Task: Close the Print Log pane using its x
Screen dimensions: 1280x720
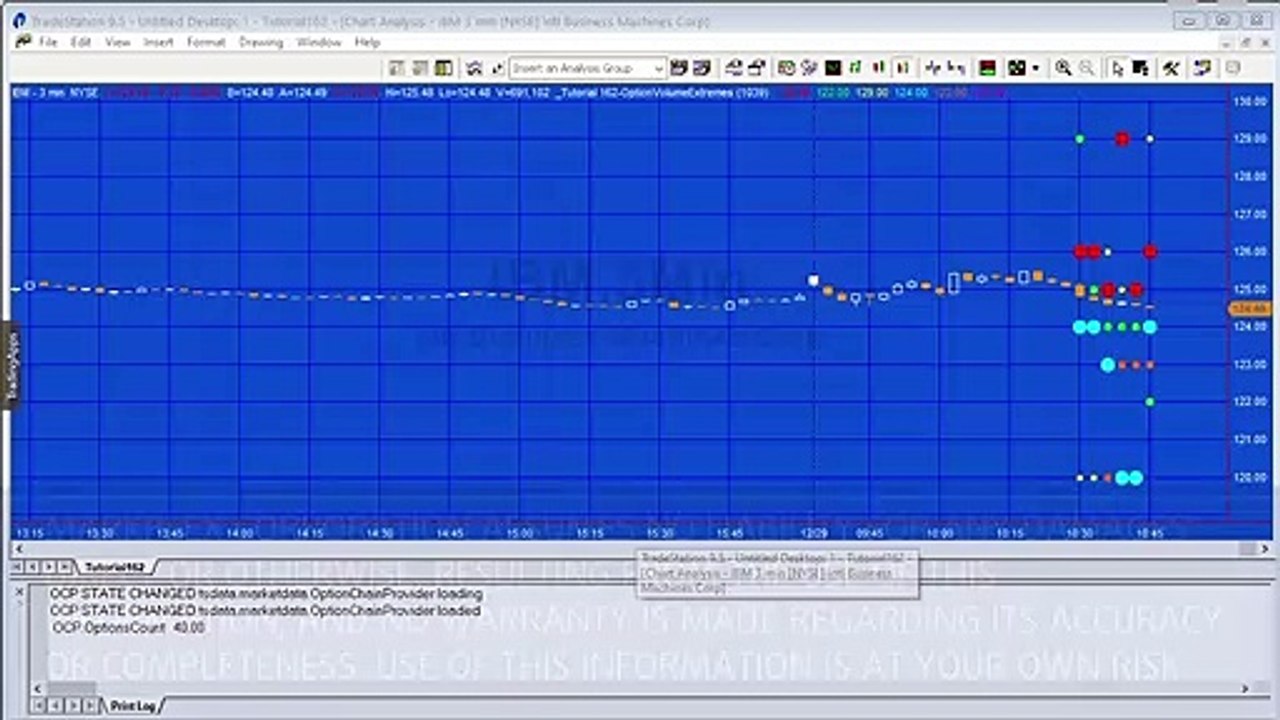Action: tap(19, 592)
